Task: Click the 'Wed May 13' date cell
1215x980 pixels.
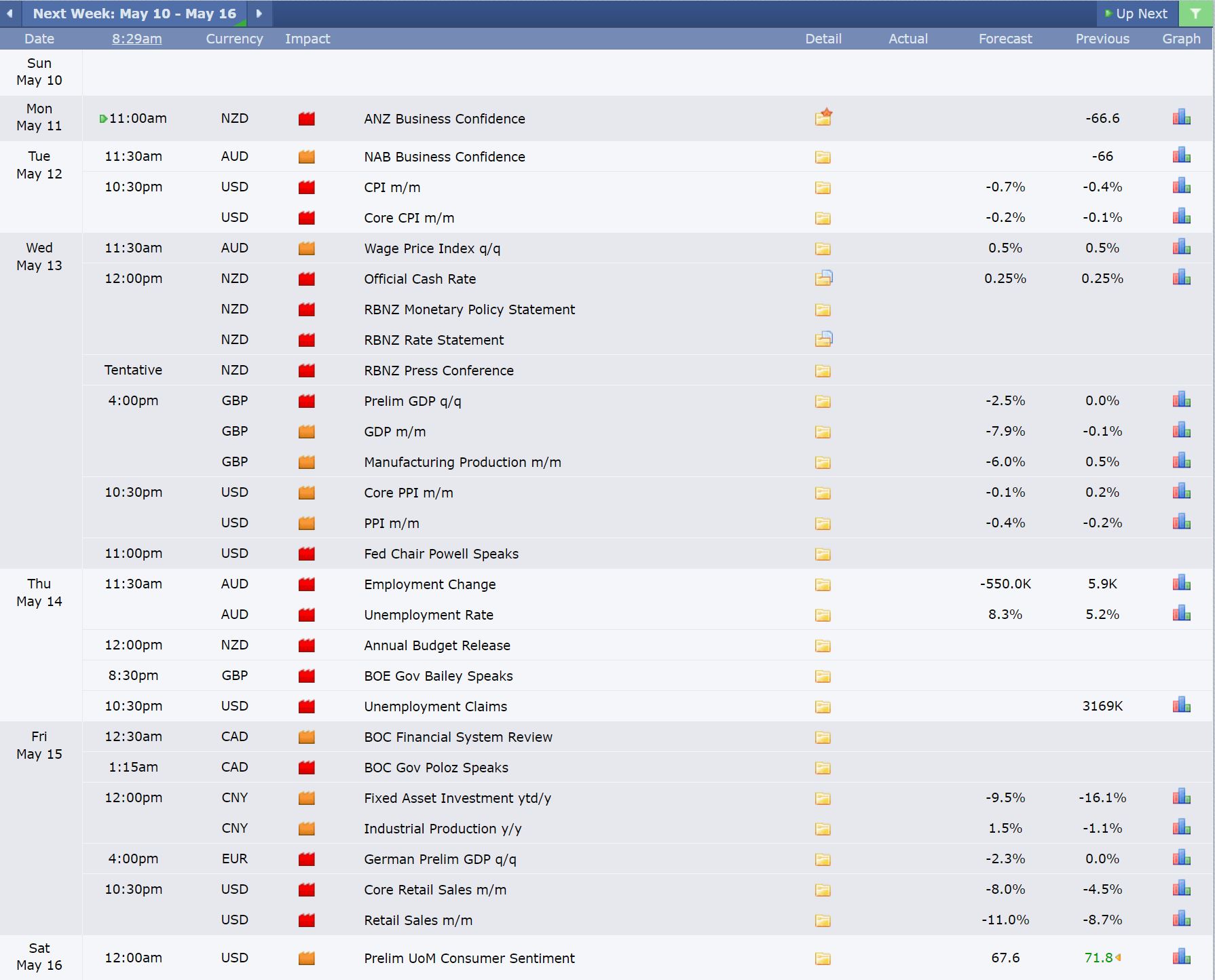Action: 39,257
